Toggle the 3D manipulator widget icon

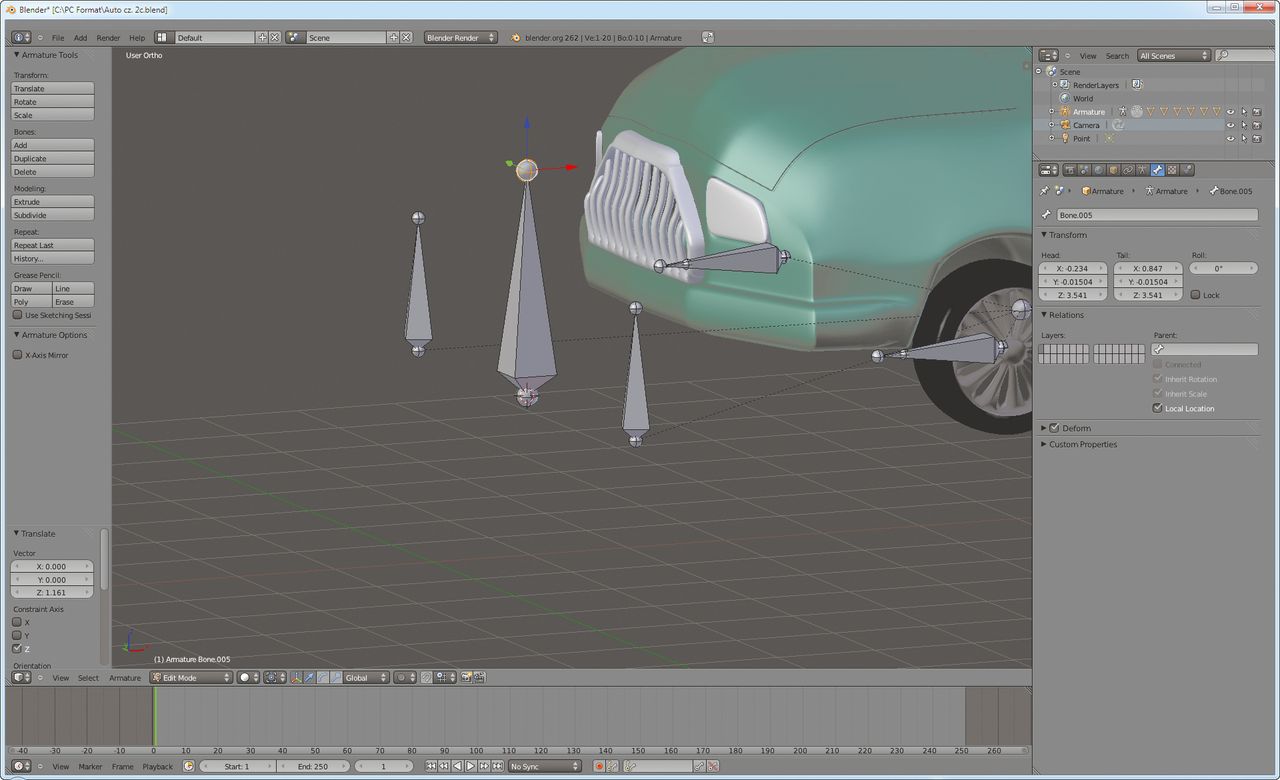297,677
